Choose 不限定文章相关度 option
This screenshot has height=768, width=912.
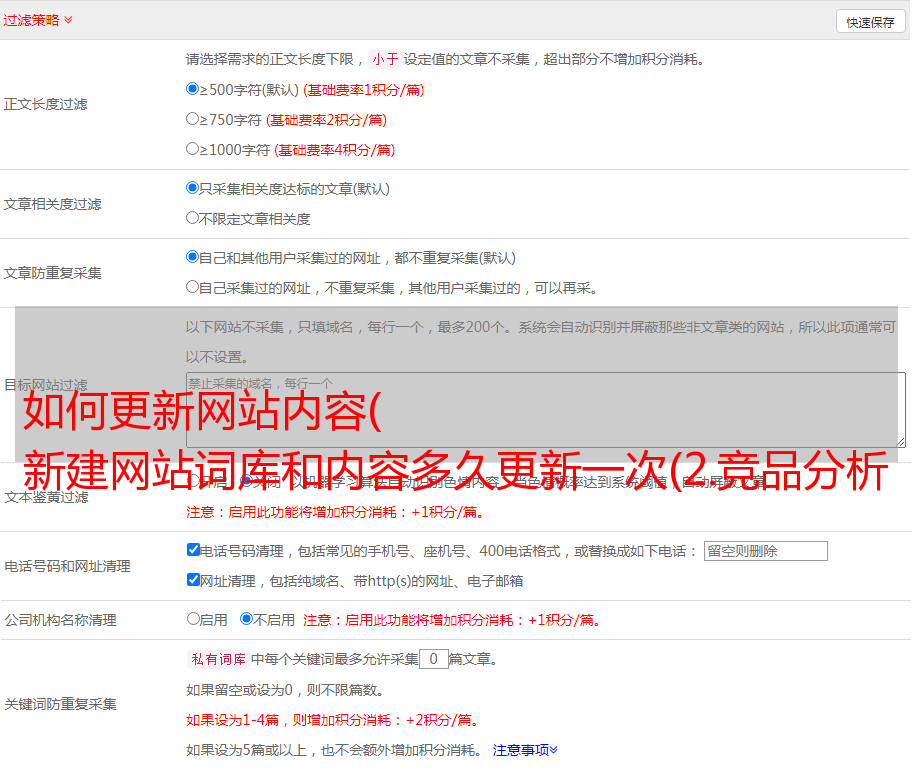coord(193,218)
